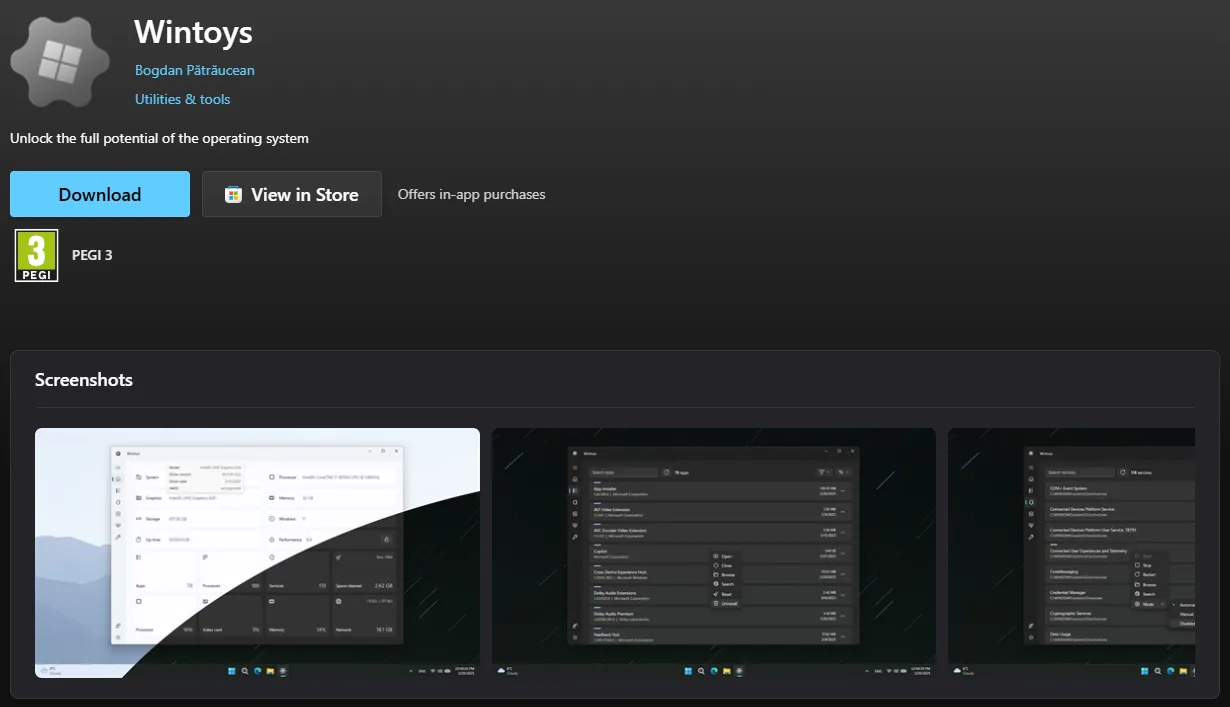This screenshot has width=1230, height=707.
Task: Click refresh icon beside the apps count
Action: tap(666, 472)
